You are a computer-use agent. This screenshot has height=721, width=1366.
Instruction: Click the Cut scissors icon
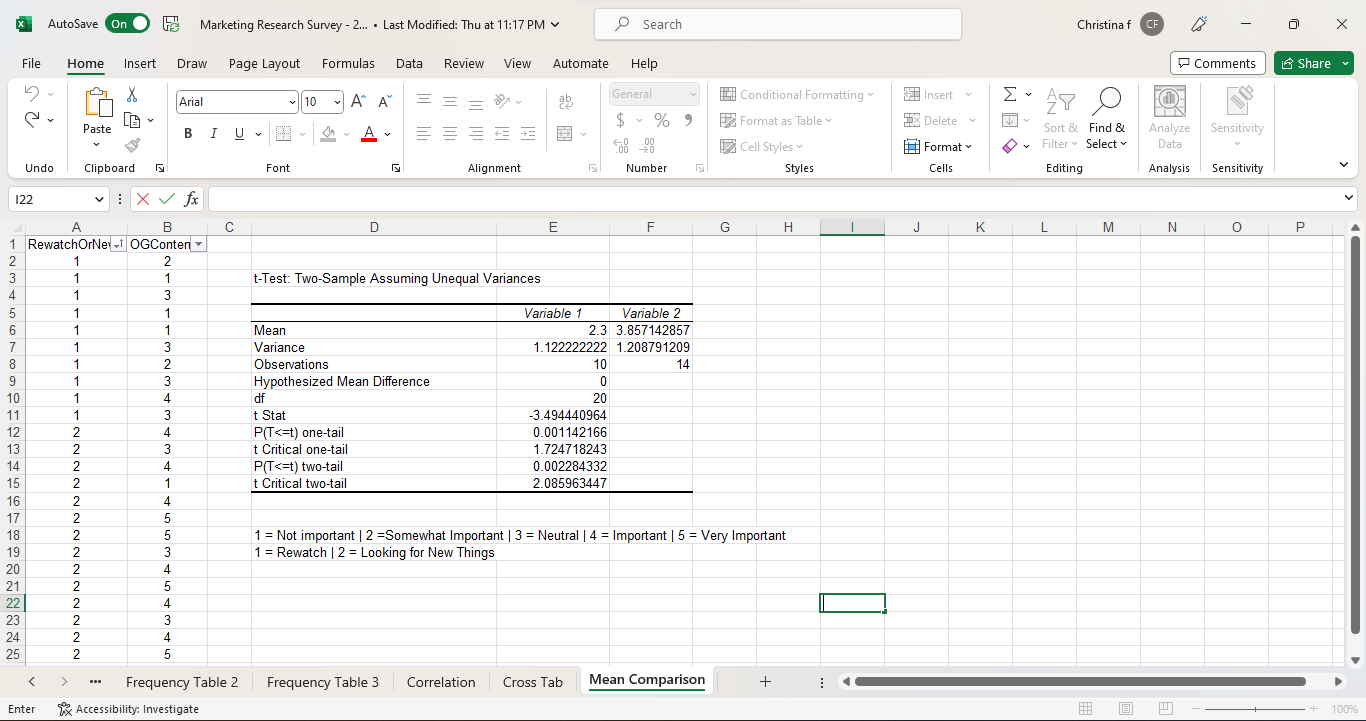tap(132, 94)
